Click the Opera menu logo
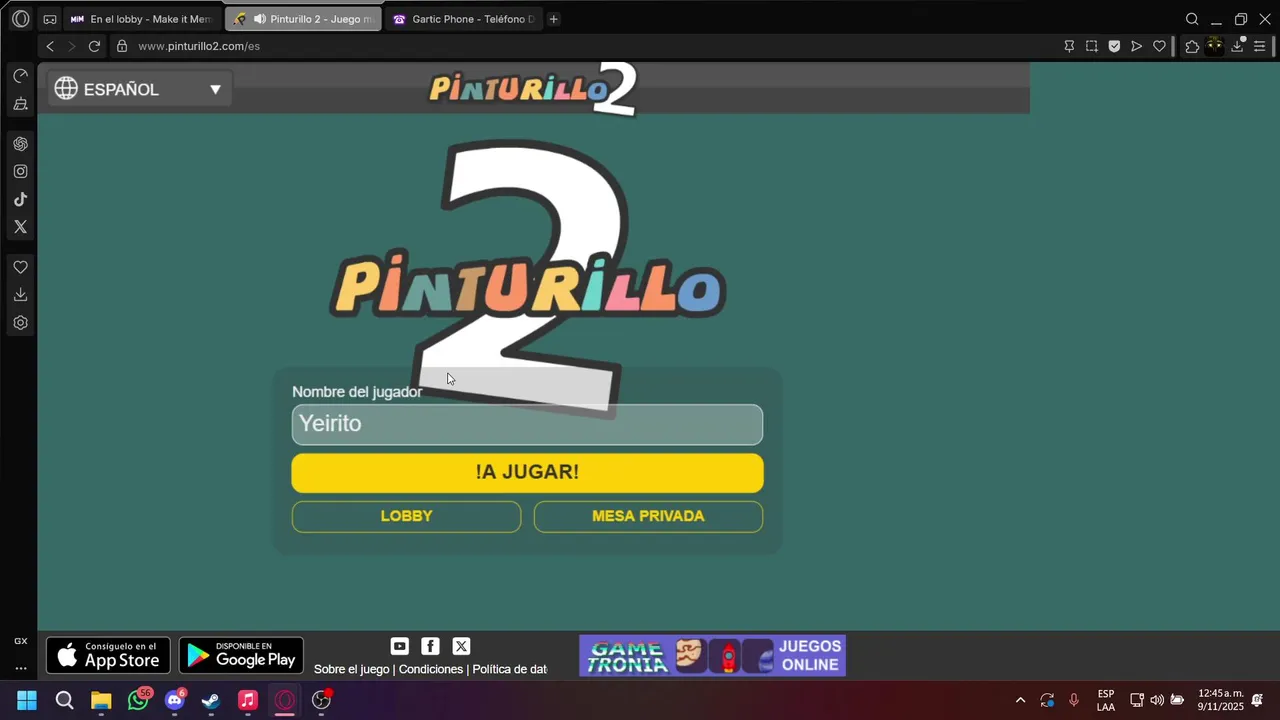 [x=20, y=19]
